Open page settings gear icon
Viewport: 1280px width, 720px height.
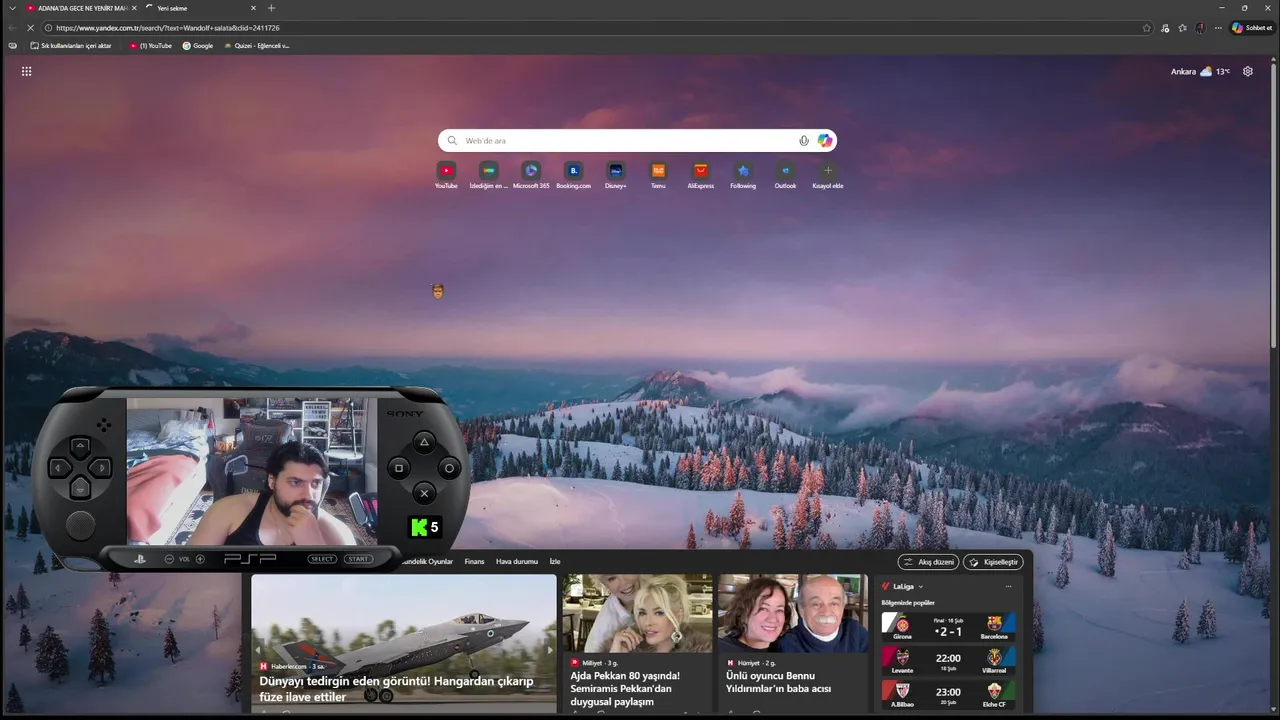coord(1248,71)
